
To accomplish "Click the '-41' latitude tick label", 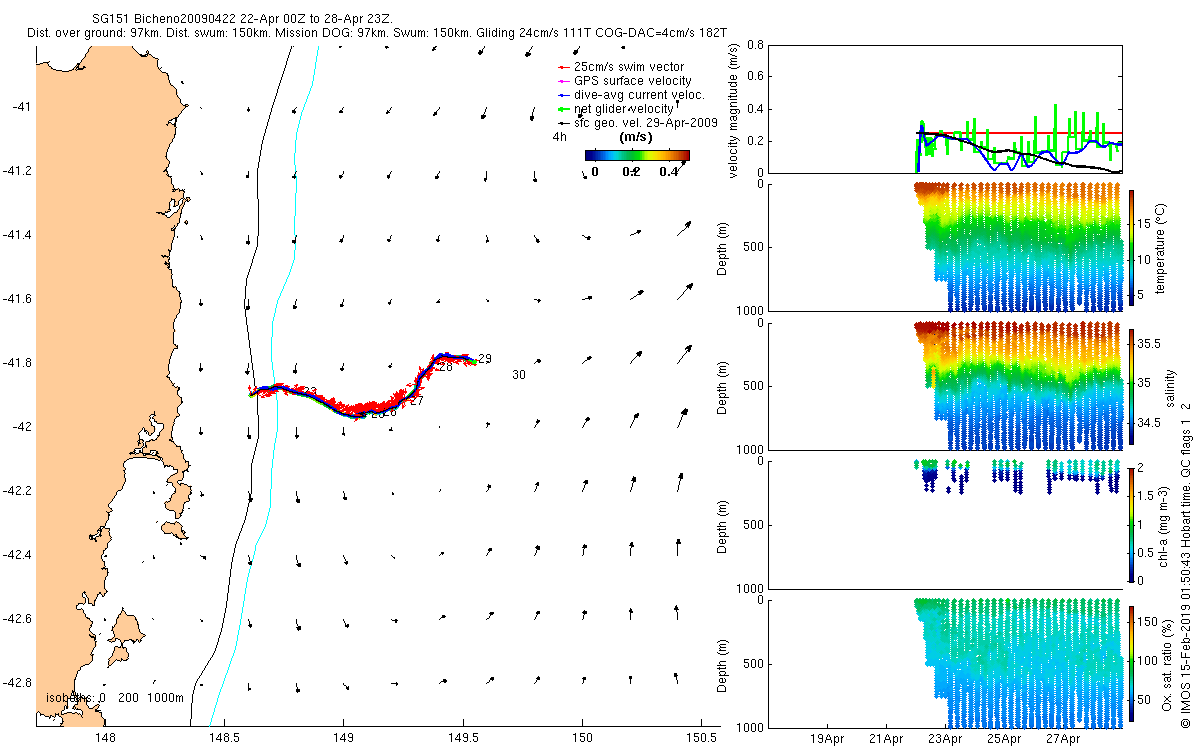I will (21, 106).
